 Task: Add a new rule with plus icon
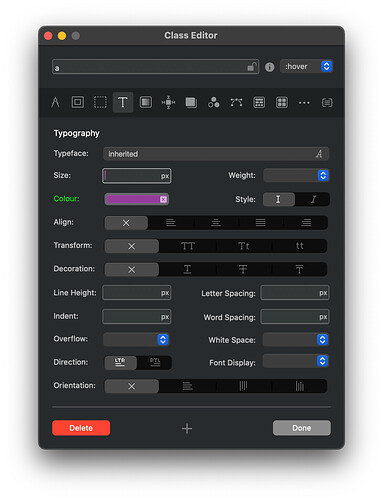tap(187, 428)
